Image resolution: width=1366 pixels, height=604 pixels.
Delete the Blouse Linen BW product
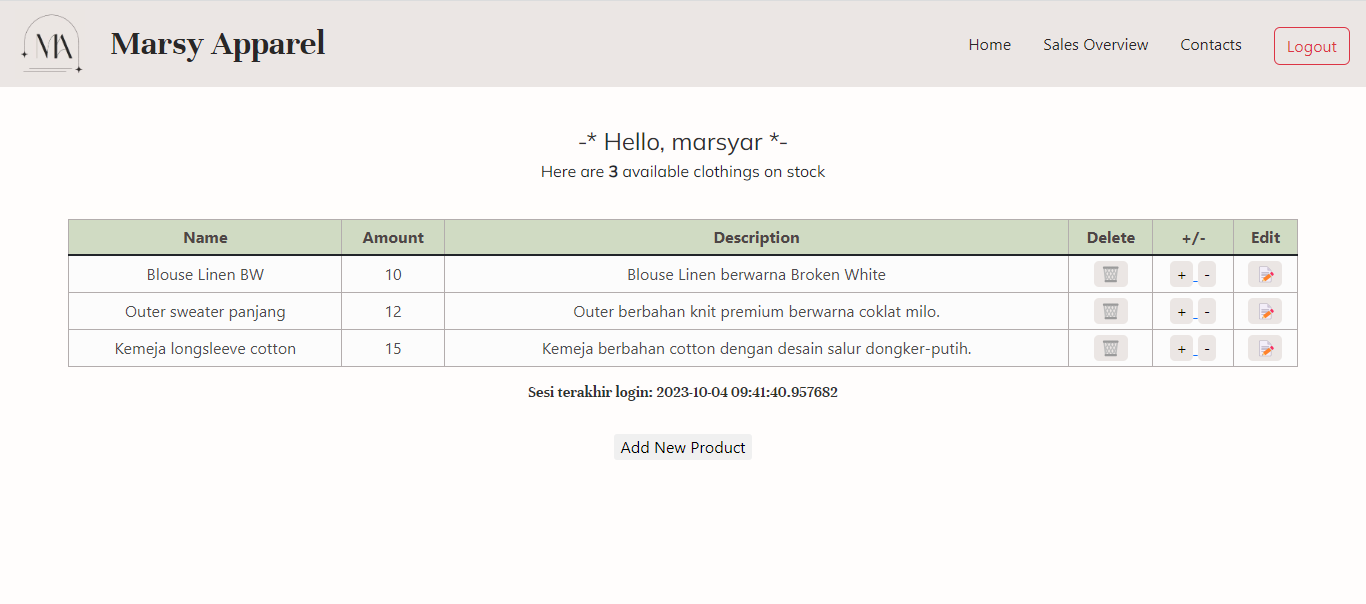(x=1110, y=273)
